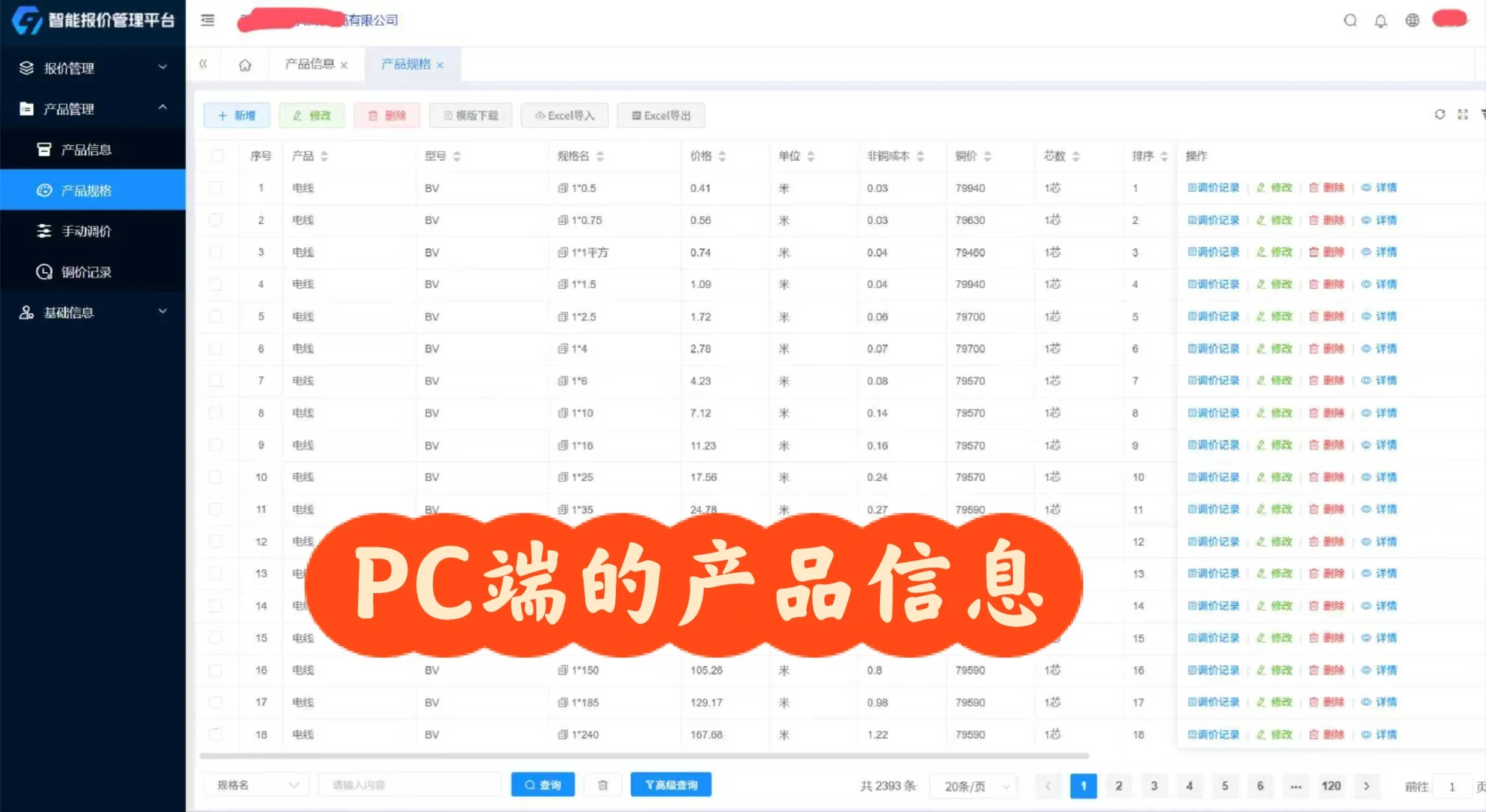Collapse the sidebar with the hamburger icon
The height and width of the screenshot is (812, 1486).
click(207, 21)
